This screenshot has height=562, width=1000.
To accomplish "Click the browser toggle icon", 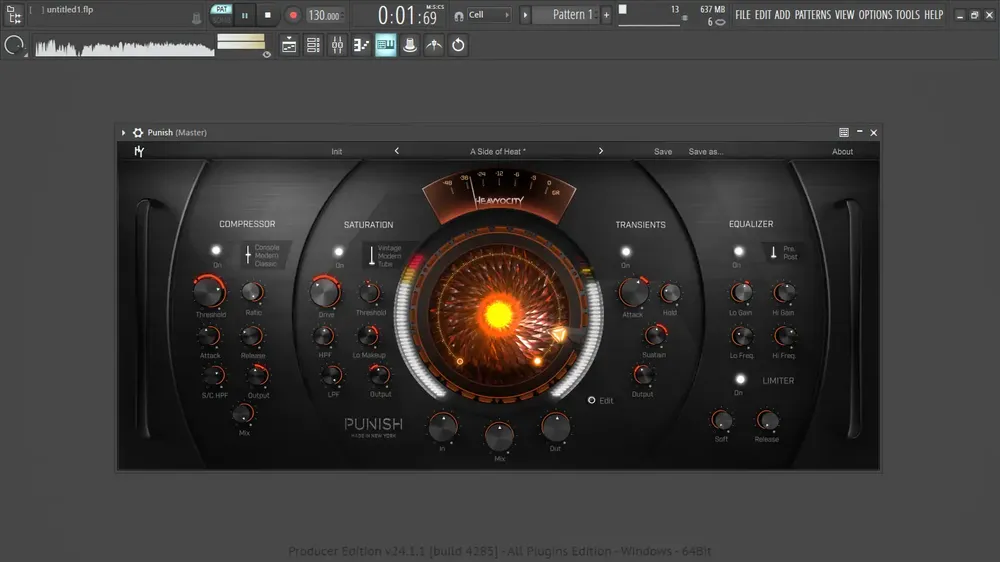I will (x=386, y=45).
